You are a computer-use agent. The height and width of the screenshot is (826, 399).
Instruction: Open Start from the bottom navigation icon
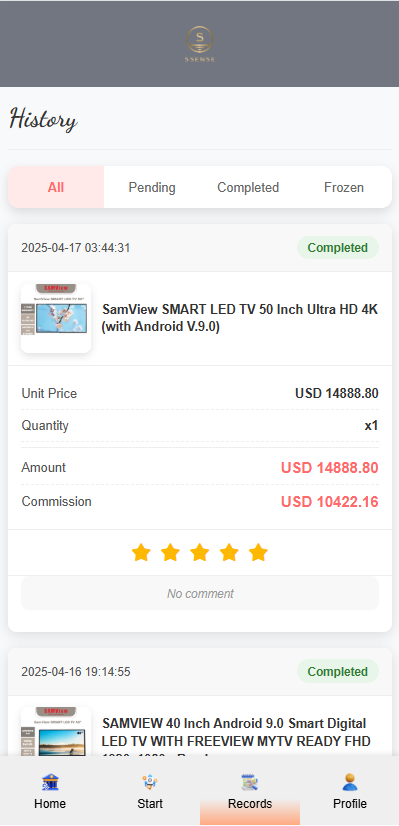tap(150, 782)
